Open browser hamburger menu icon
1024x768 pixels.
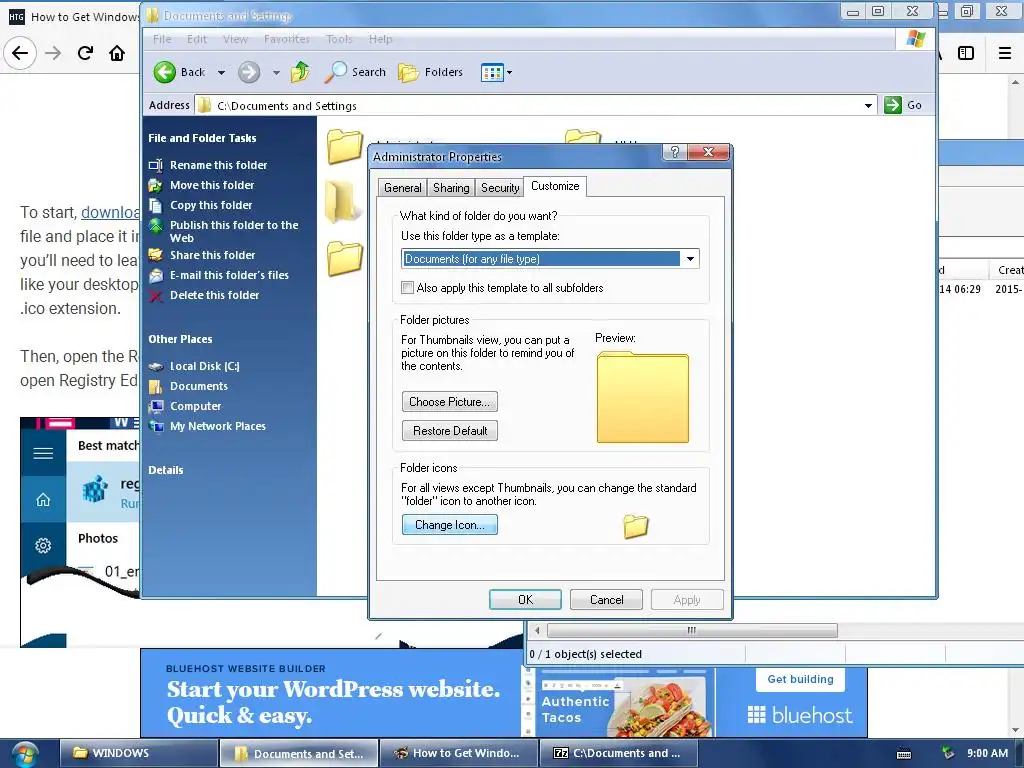[1005, 53]
